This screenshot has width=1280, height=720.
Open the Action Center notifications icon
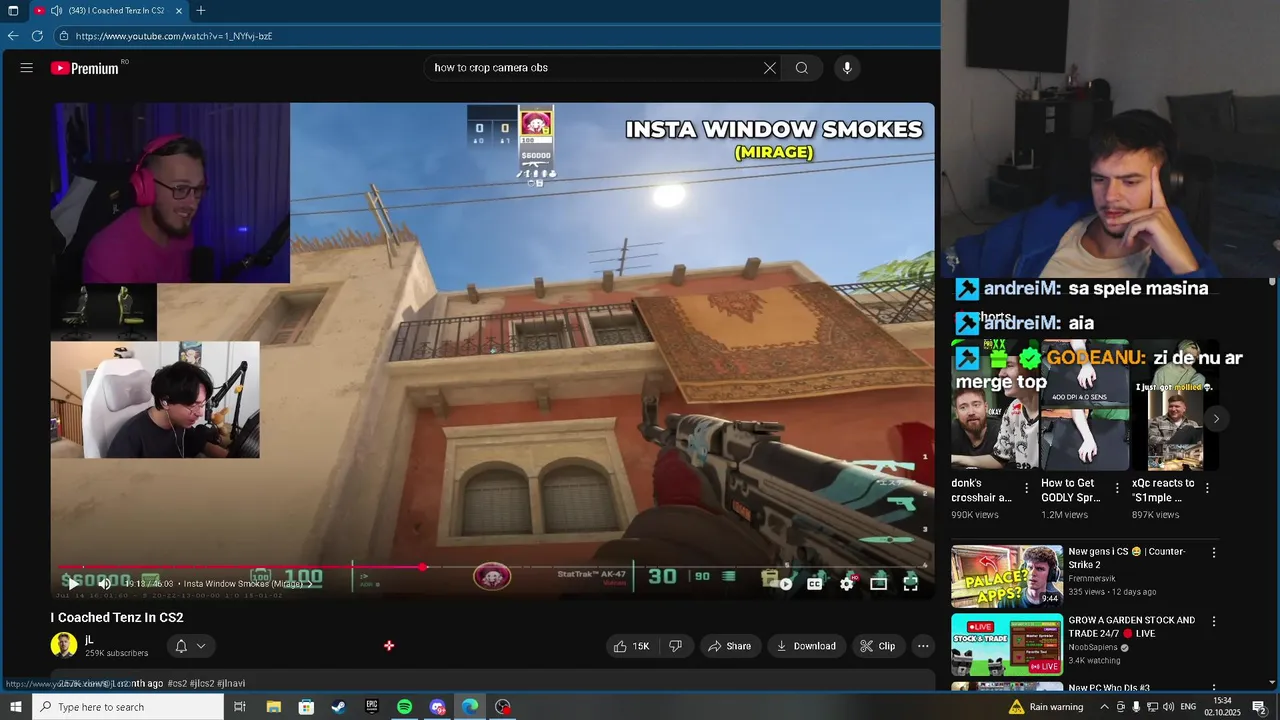1260,707
